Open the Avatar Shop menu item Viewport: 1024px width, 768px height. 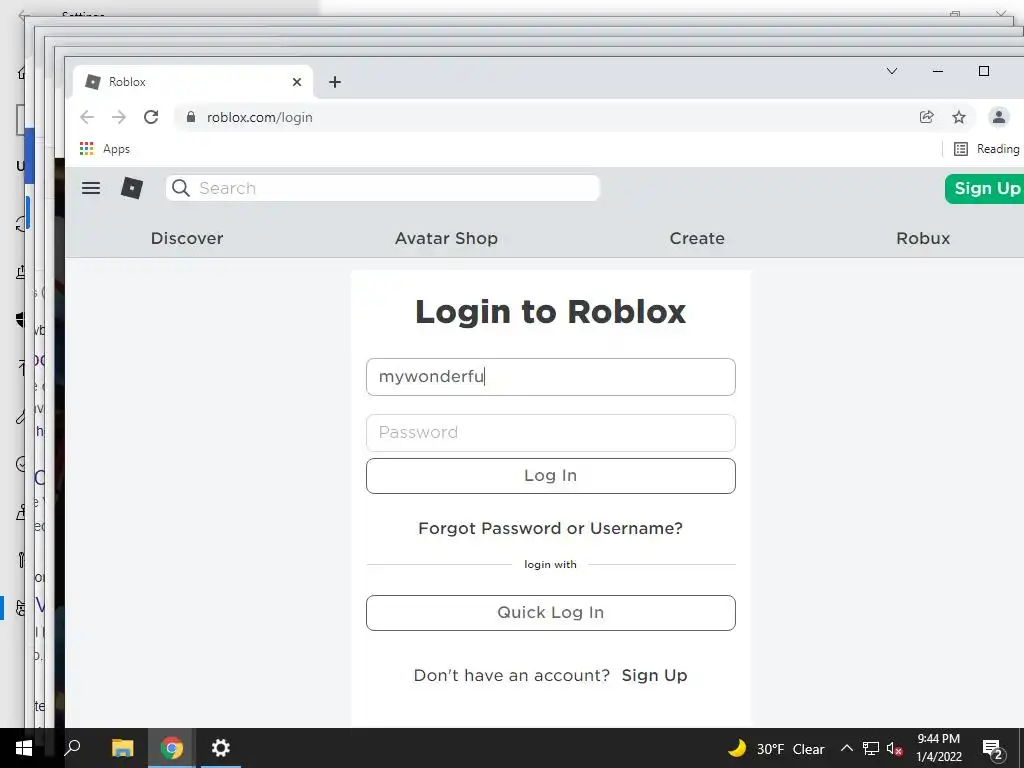446,238
